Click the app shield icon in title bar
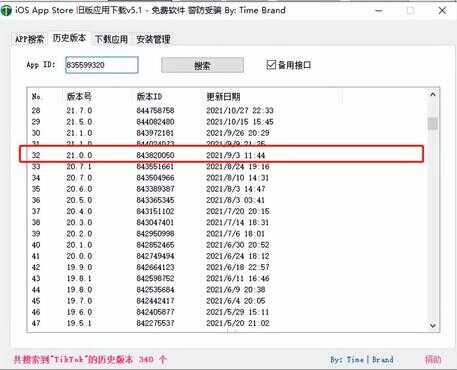This screenshot has width=457, height=370. pyautogui.click(x=6, y=10)
